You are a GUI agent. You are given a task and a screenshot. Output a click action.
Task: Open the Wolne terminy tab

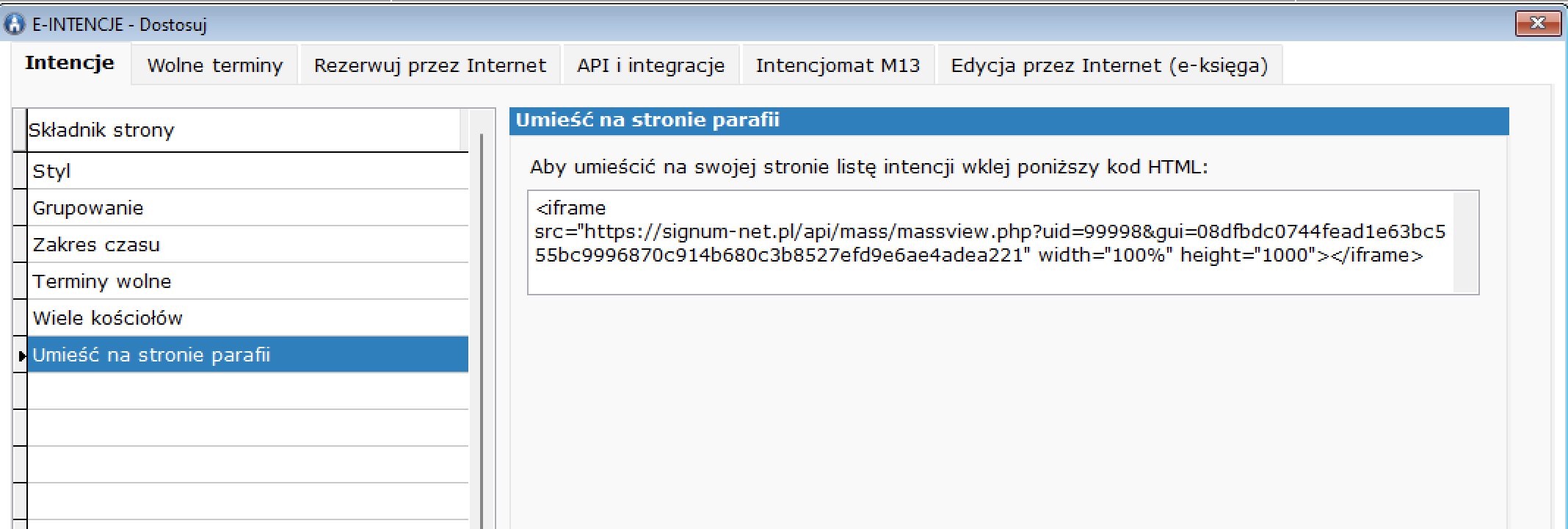(x=214, y=65)
